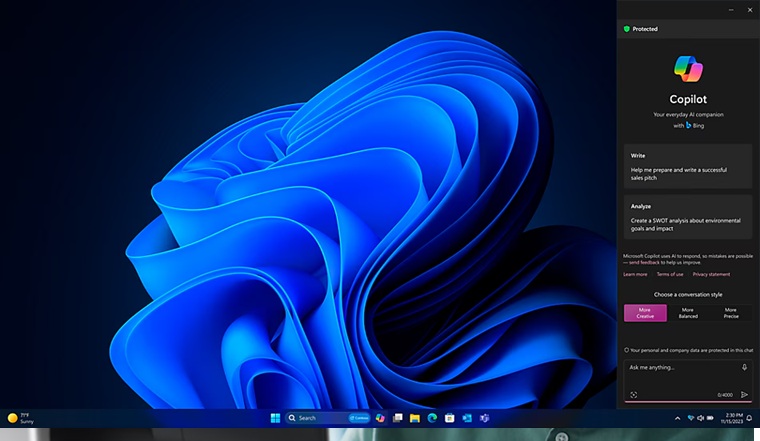Click the Protected label in Copilot
This screenshot has width=760, height=441.
pos(645,29)
